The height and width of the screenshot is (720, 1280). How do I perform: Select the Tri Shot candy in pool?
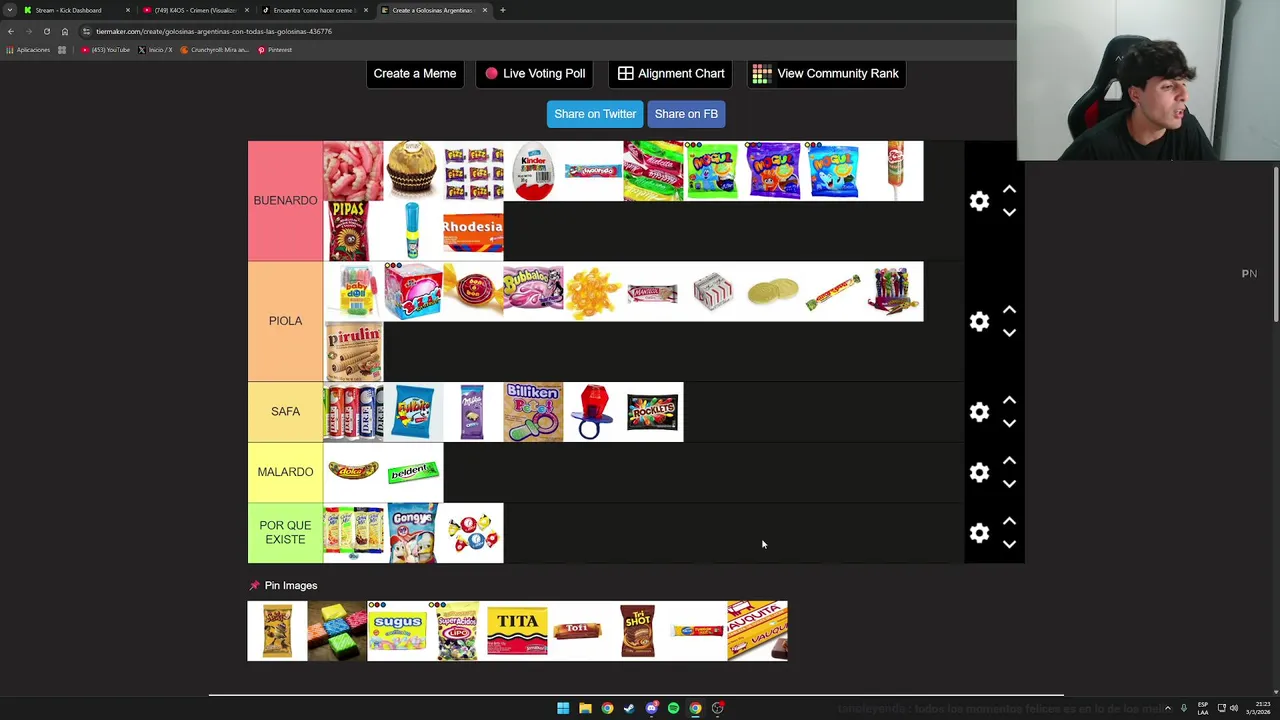(x=637, y=631)
